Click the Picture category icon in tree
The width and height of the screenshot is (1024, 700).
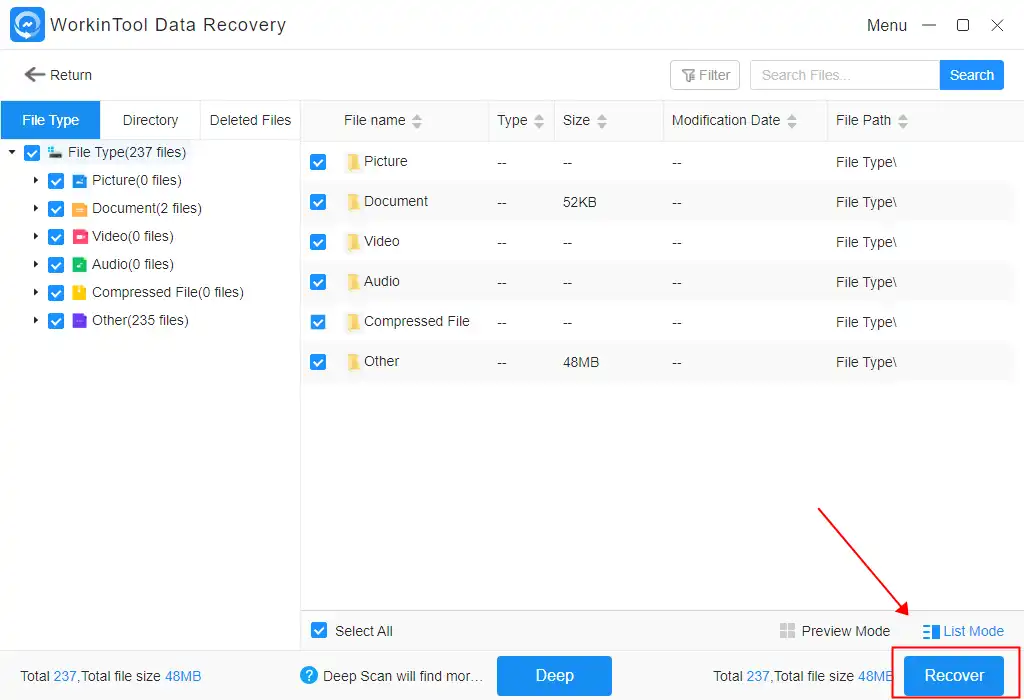point(80,181)
